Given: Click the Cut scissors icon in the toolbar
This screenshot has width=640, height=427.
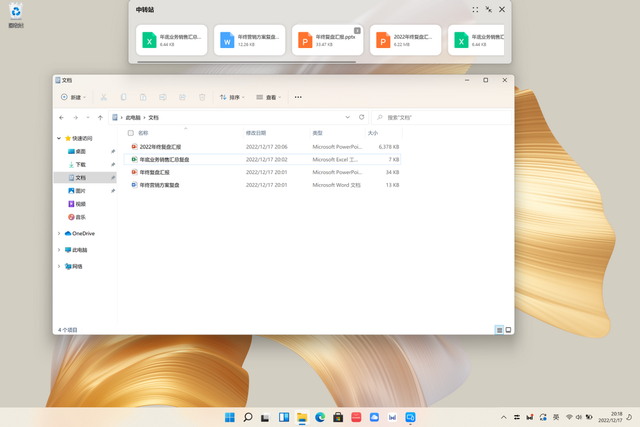Looking at the screenshot, I should pos(104,97).
